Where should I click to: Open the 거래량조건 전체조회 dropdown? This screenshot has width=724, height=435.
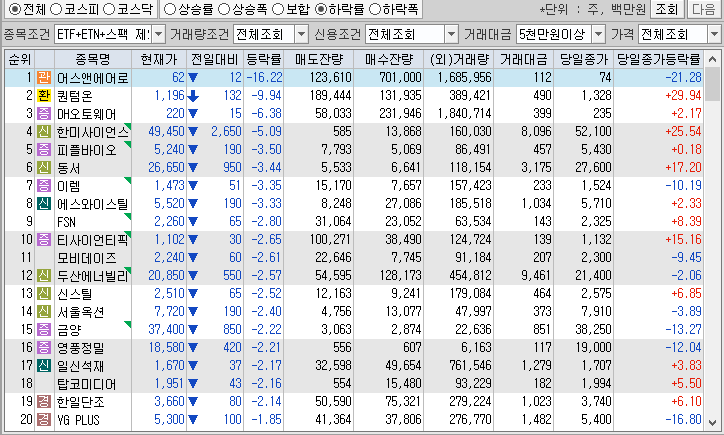(x=301, y=34)
